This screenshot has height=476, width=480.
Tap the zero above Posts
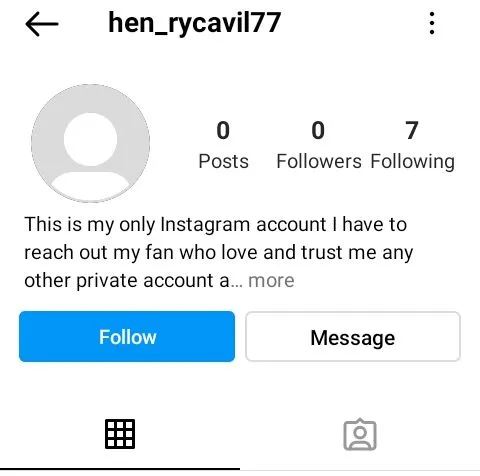click(223, 130)
